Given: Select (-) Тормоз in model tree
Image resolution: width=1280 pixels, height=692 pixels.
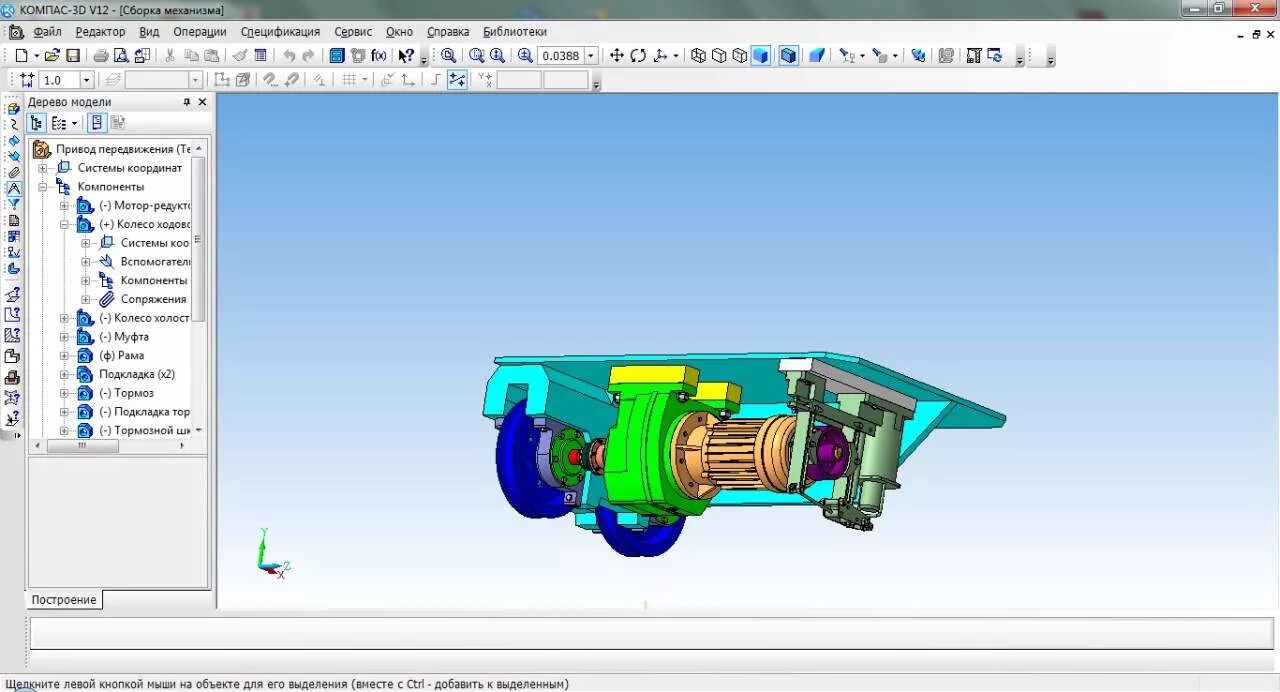Looking at the screenshot, I should click(126, 393).
